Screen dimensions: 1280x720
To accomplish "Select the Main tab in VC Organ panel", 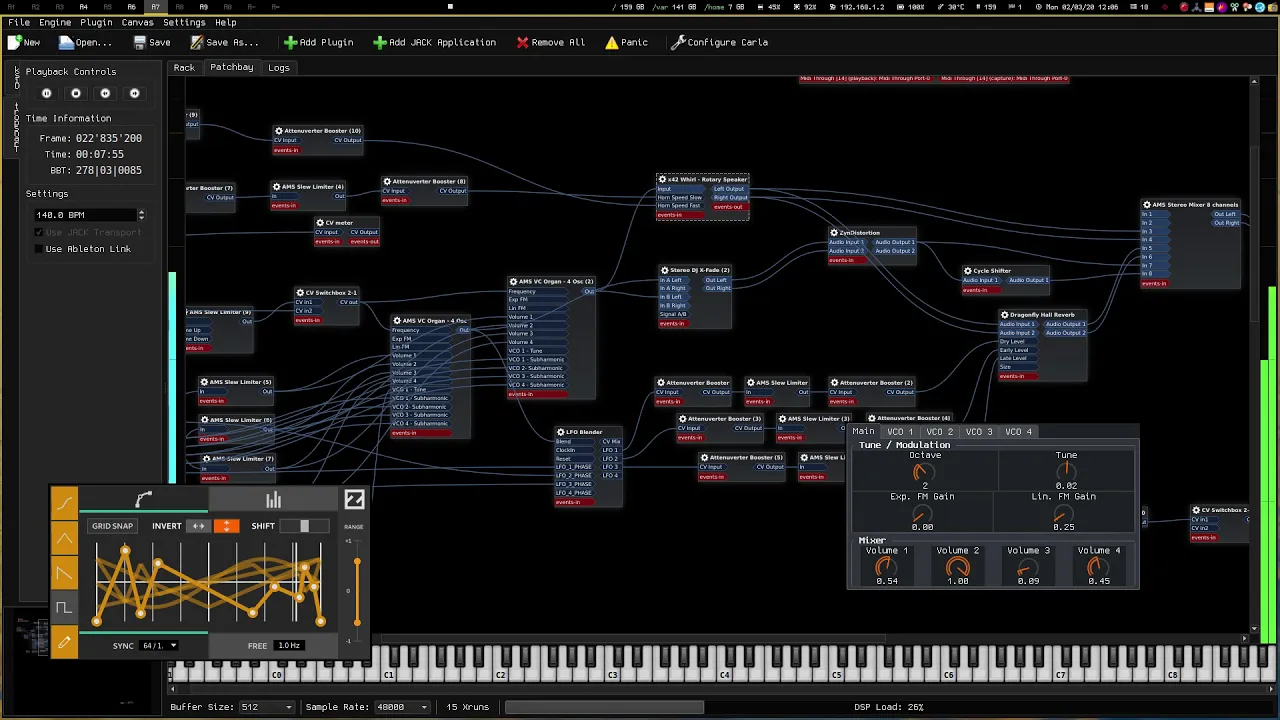I will click(863, 432).
